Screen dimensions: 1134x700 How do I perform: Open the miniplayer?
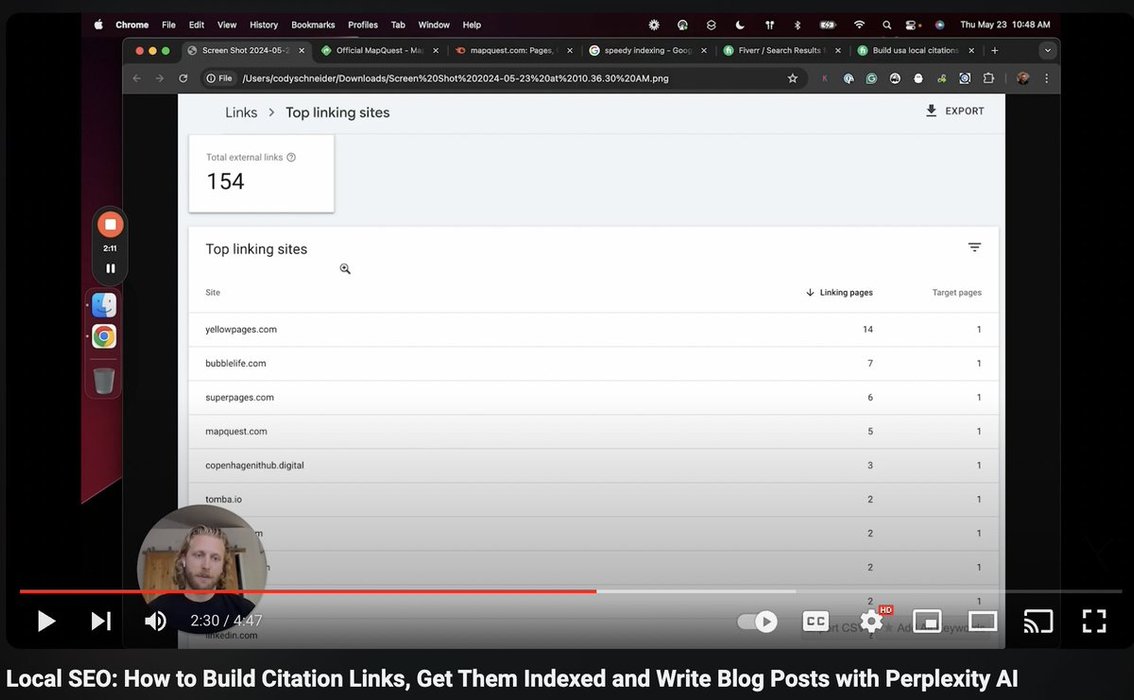(x=927, y=622)
